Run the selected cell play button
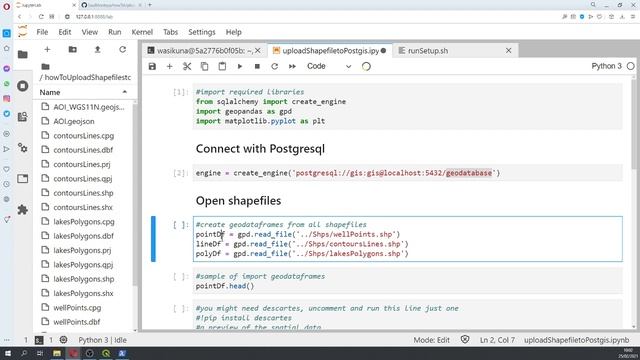 [x=240, y=66]
